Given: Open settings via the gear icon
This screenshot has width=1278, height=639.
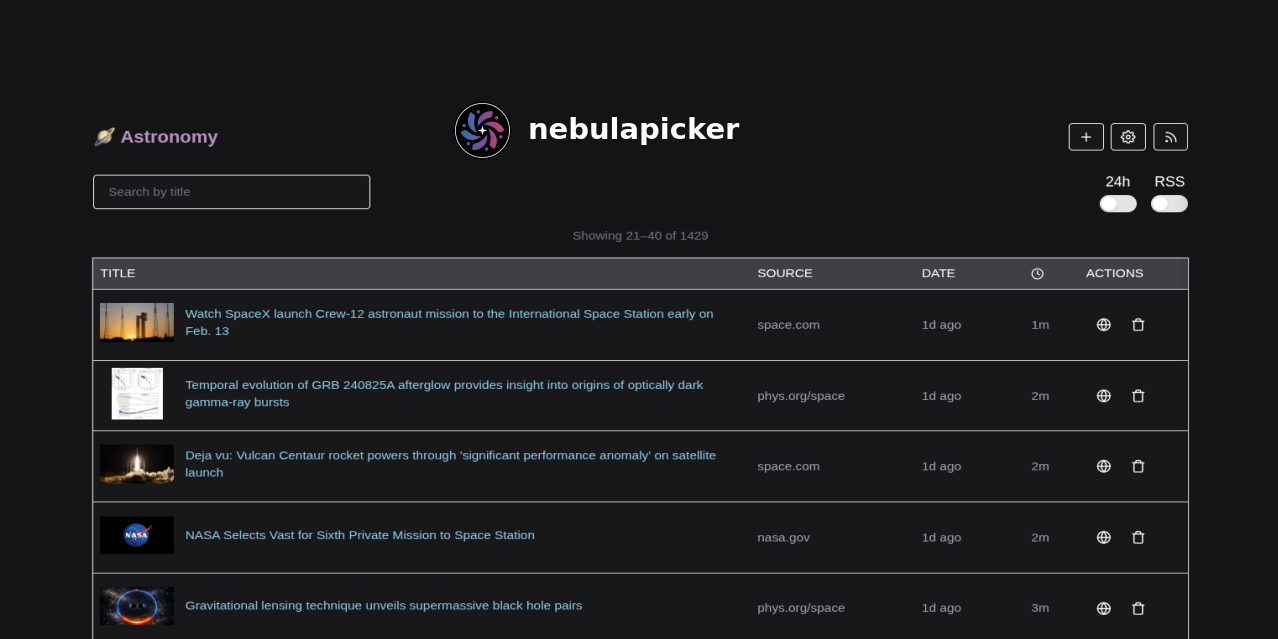Looking at the screenshot, I should pyautogui.click(x=1128, y=137).
